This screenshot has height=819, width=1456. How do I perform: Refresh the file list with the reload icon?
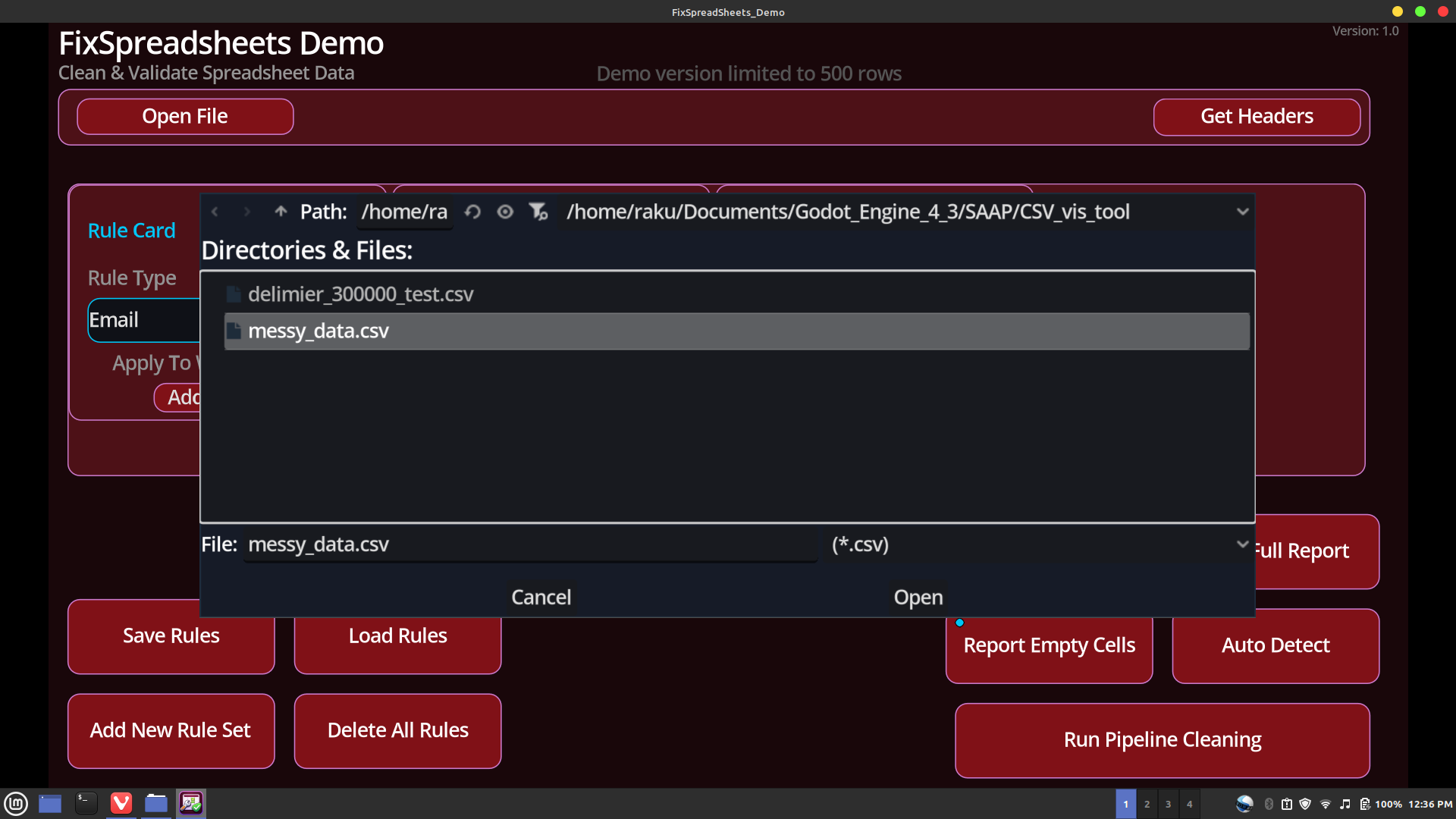click(x=472, y=212)
